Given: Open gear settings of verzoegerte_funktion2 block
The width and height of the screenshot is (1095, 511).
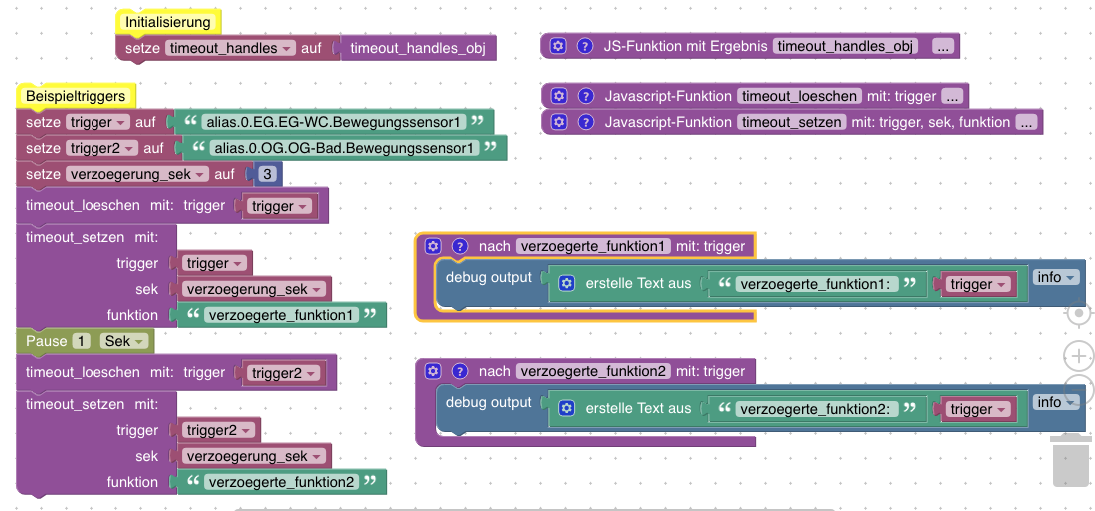Looking at the screenshot, I should (x=433, y=371).
